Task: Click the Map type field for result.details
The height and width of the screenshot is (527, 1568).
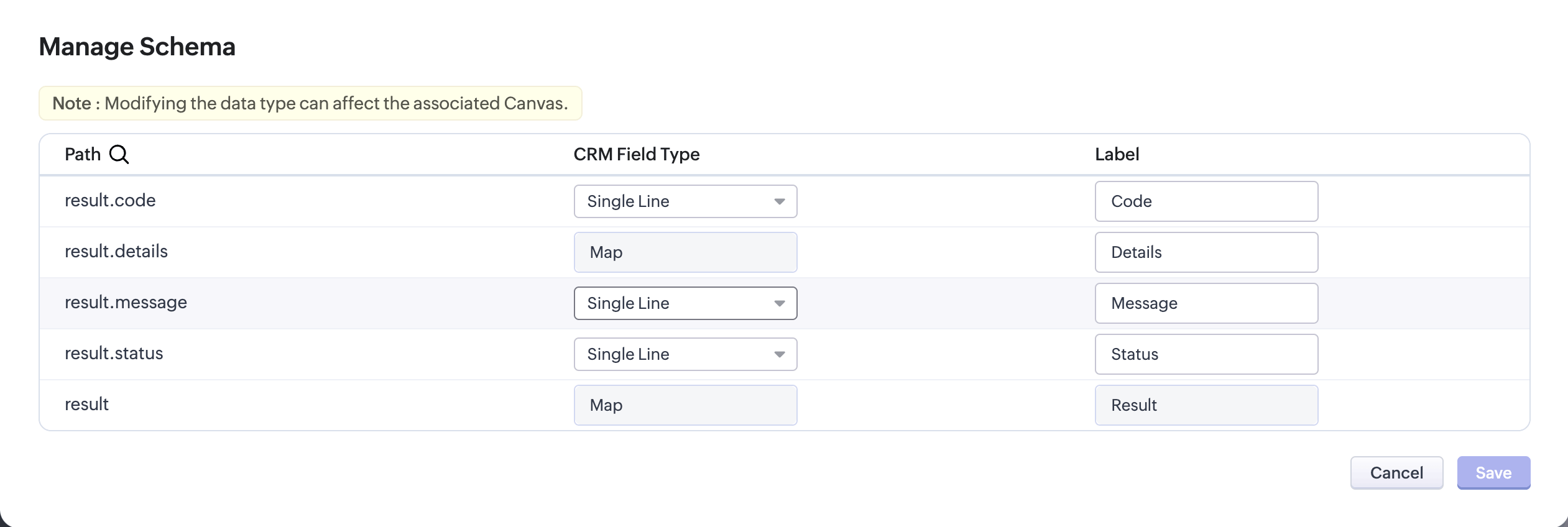Action: (x=685, y=252)
